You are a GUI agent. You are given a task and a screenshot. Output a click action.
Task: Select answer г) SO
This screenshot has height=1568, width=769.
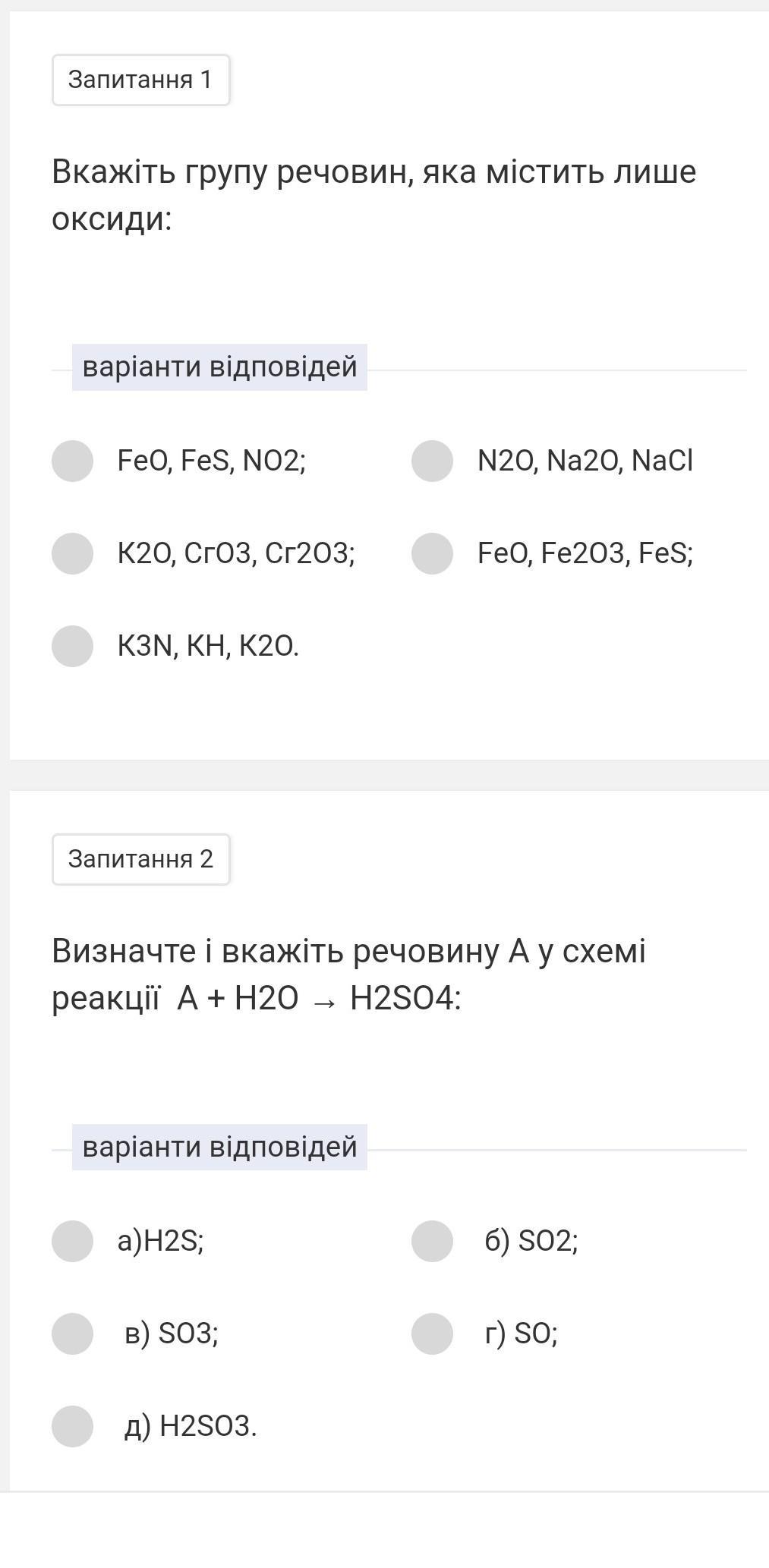pyautogui.click(x=433, y=1333)
